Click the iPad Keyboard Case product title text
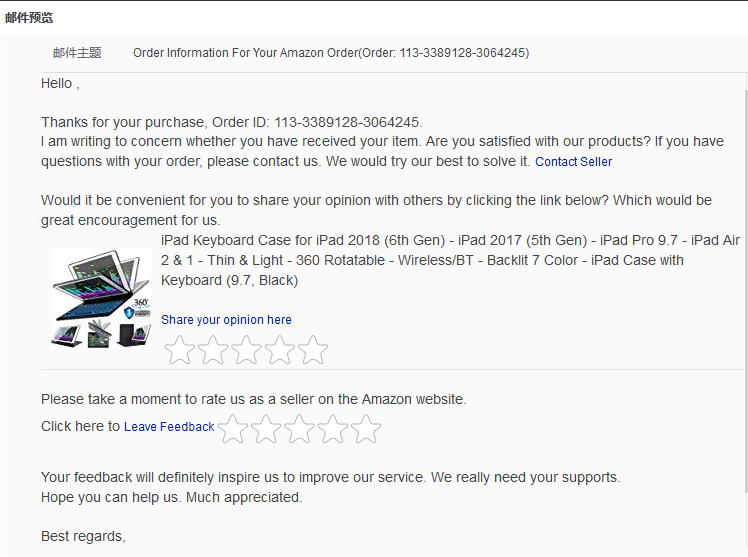Screen dimensions: 748x557 (x=450, y=260)
